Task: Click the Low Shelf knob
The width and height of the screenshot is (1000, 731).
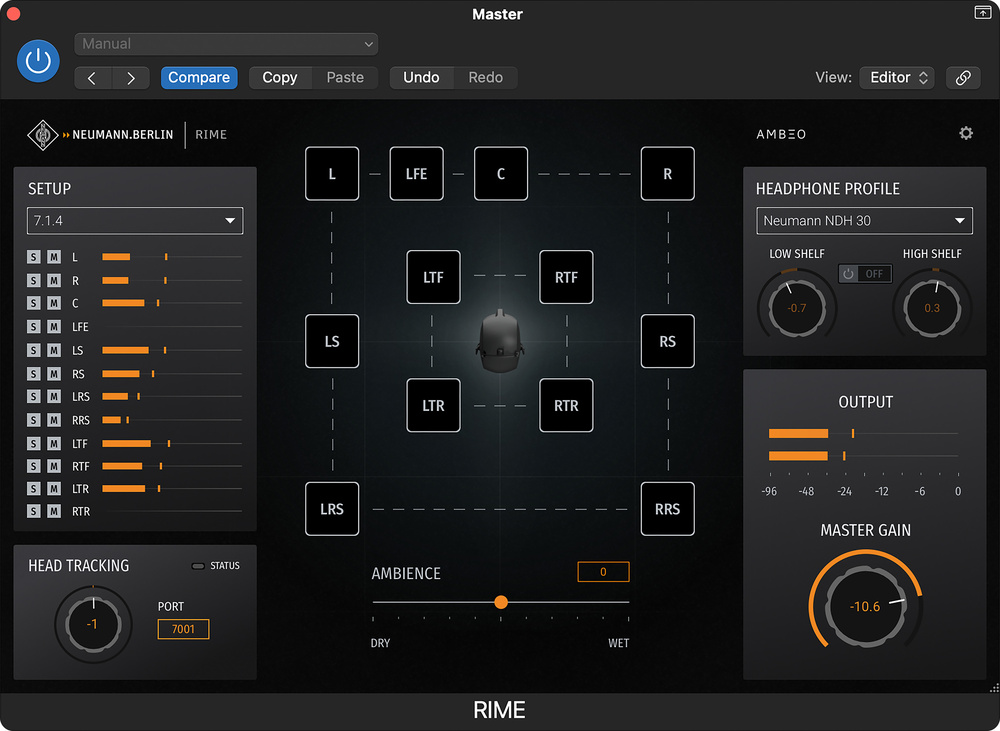Action: [797, 308]
